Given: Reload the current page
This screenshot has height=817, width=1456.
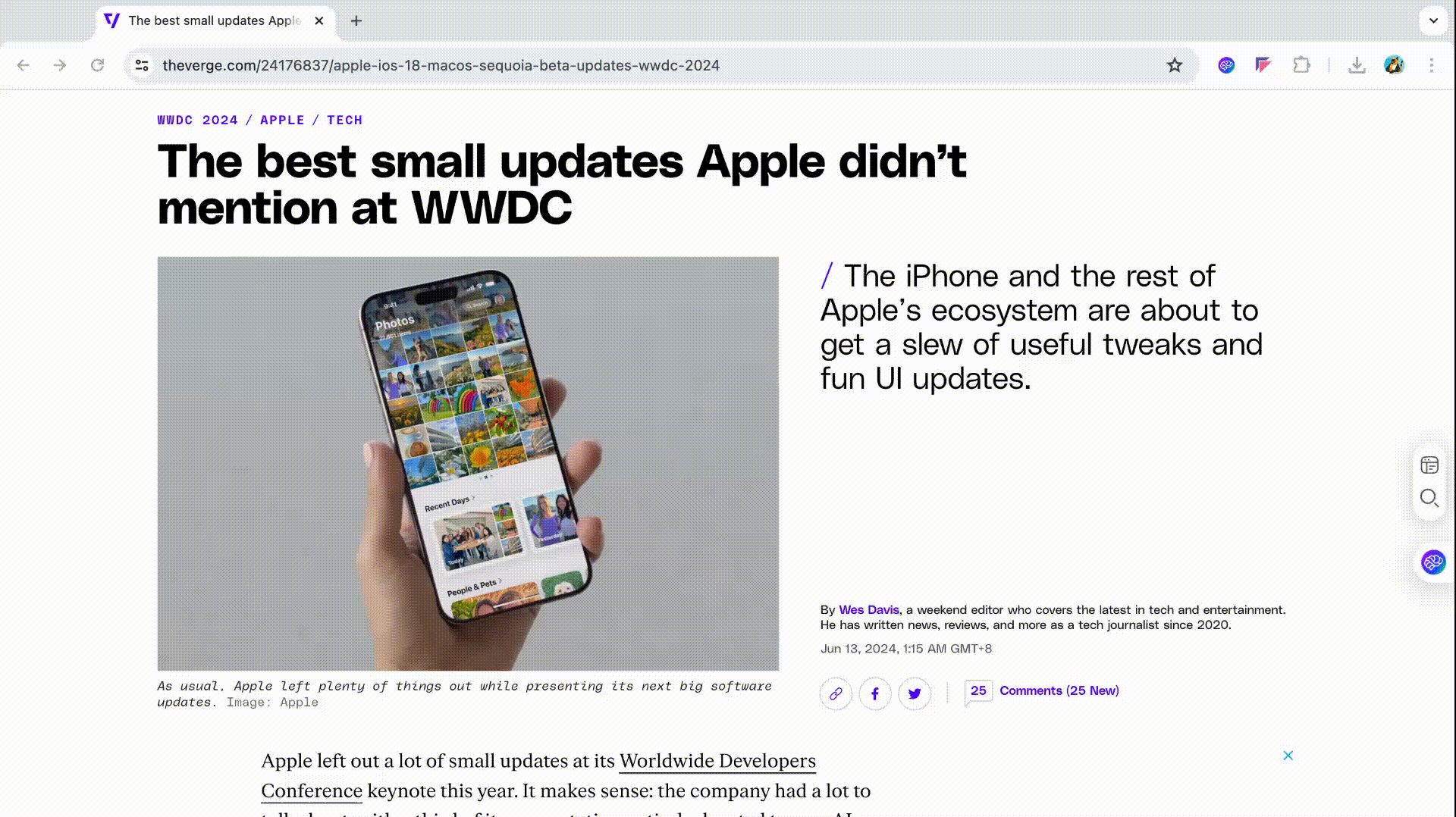Looking at the screenshot, I should click(x=97, y=65).
